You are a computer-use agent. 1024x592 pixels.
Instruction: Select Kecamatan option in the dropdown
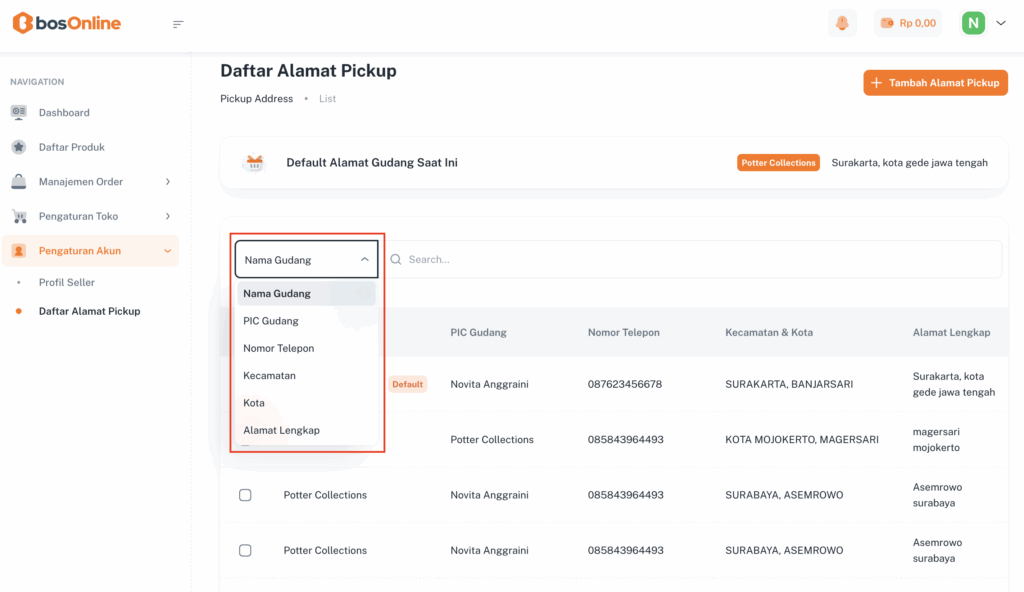click(269, 376)
